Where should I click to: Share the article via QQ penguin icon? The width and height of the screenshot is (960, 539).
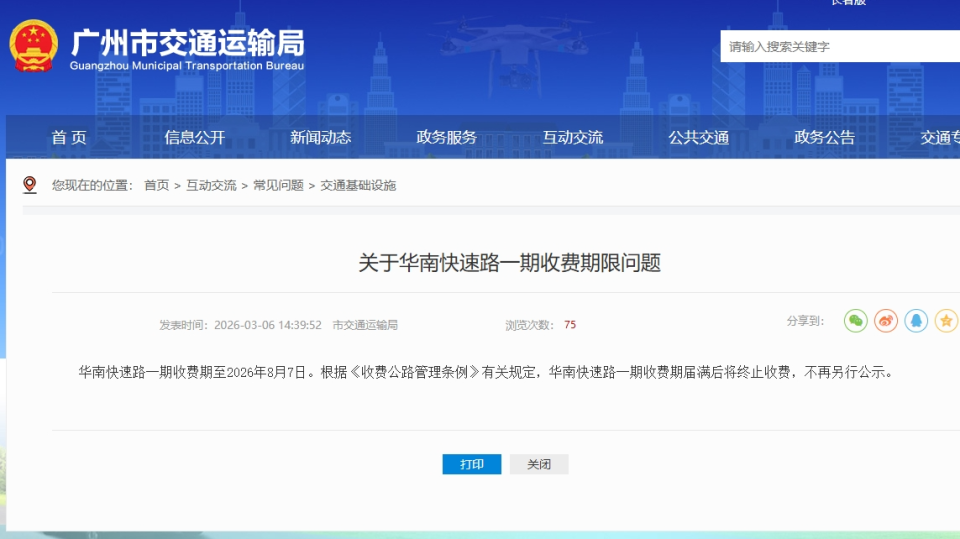point(916,321)
